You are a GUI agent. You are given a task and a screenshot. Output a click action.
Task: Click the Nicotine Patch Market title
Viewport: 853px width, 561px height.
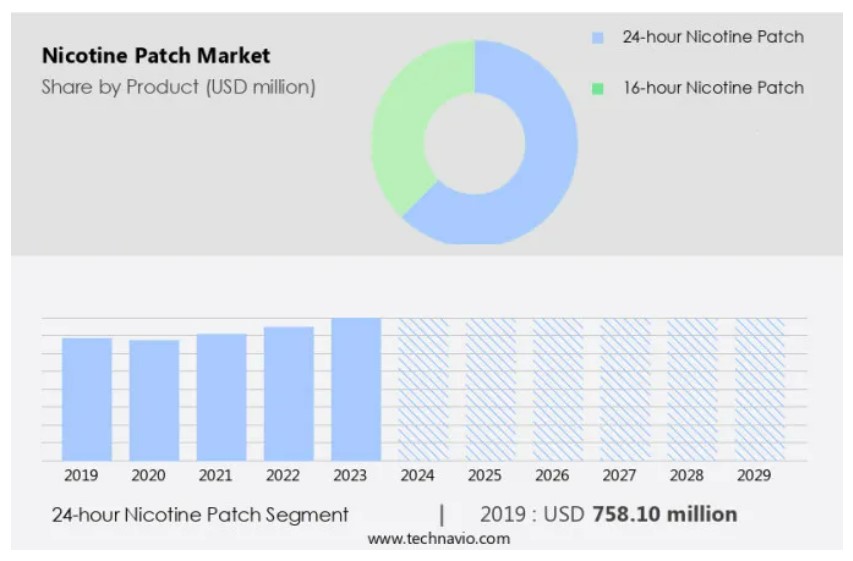(155, 56)
